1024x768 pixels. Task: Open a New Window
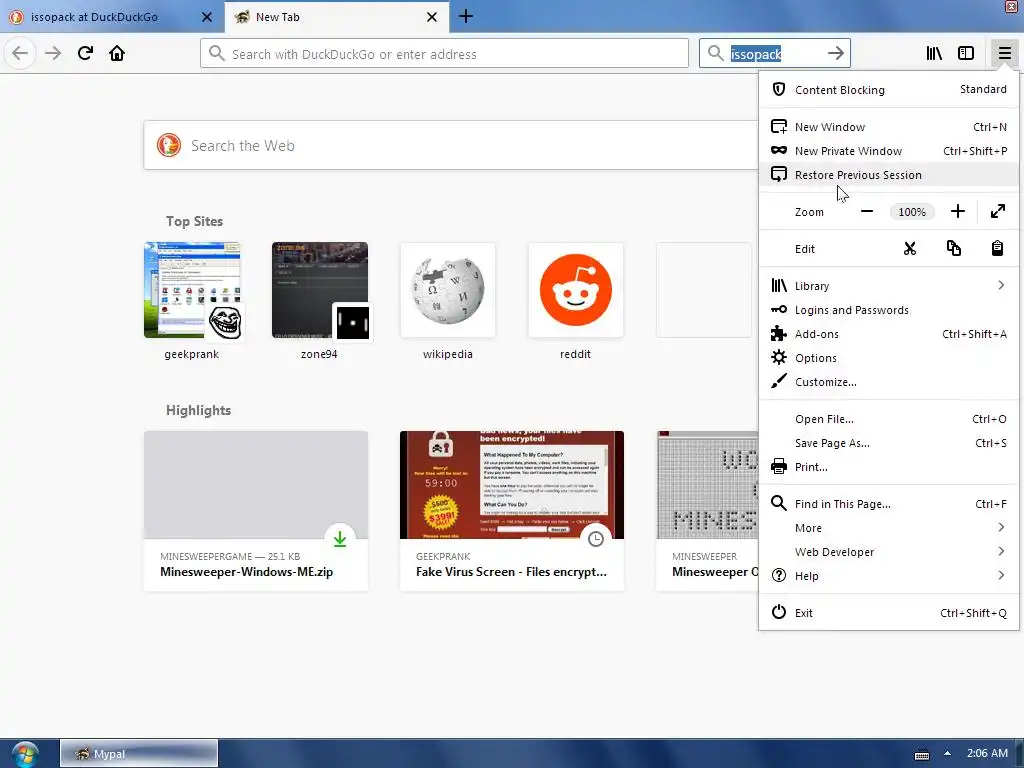pos(888,127)
